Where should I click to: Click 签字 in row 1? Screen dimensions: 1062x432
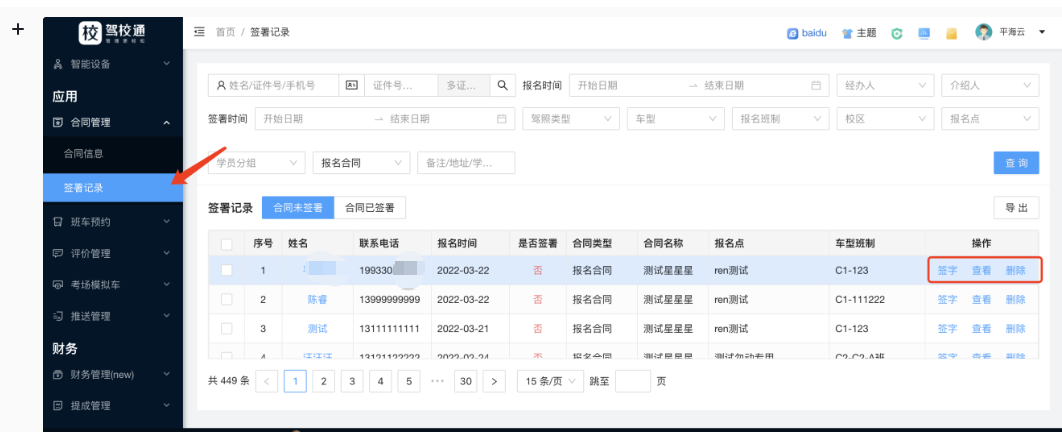[947, 270]
